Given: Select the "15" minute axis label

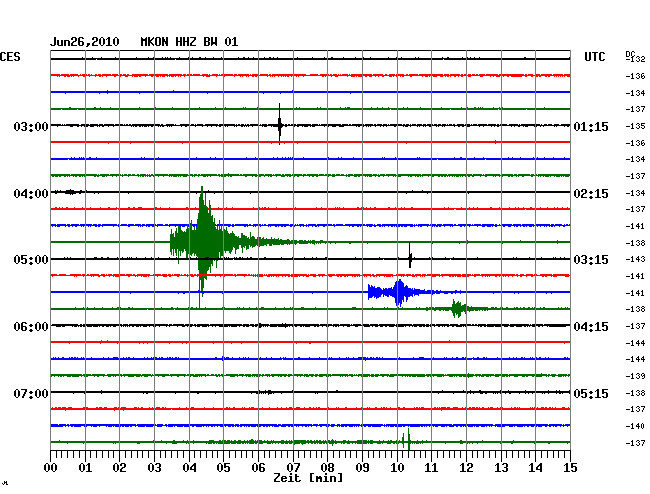Looking at the screenshot, I should coord(570,467).
